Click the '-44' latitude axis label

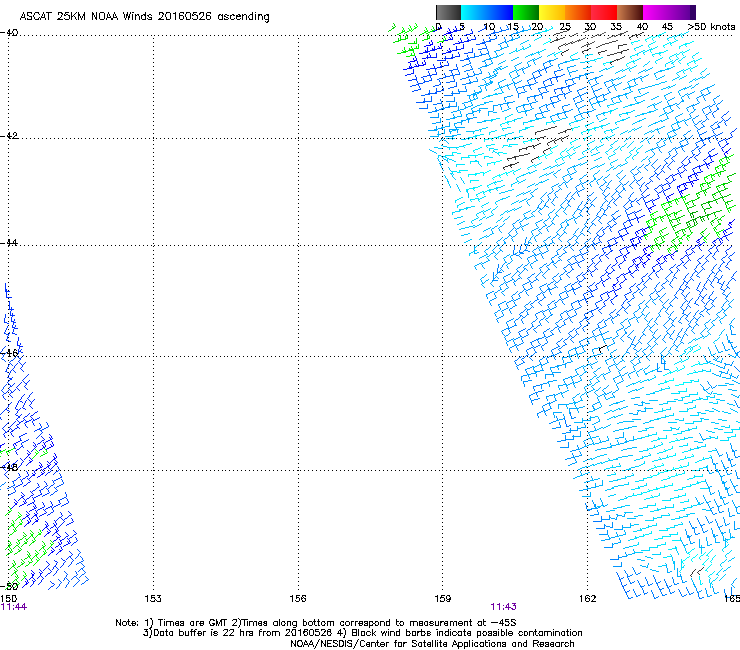(9, 243)
